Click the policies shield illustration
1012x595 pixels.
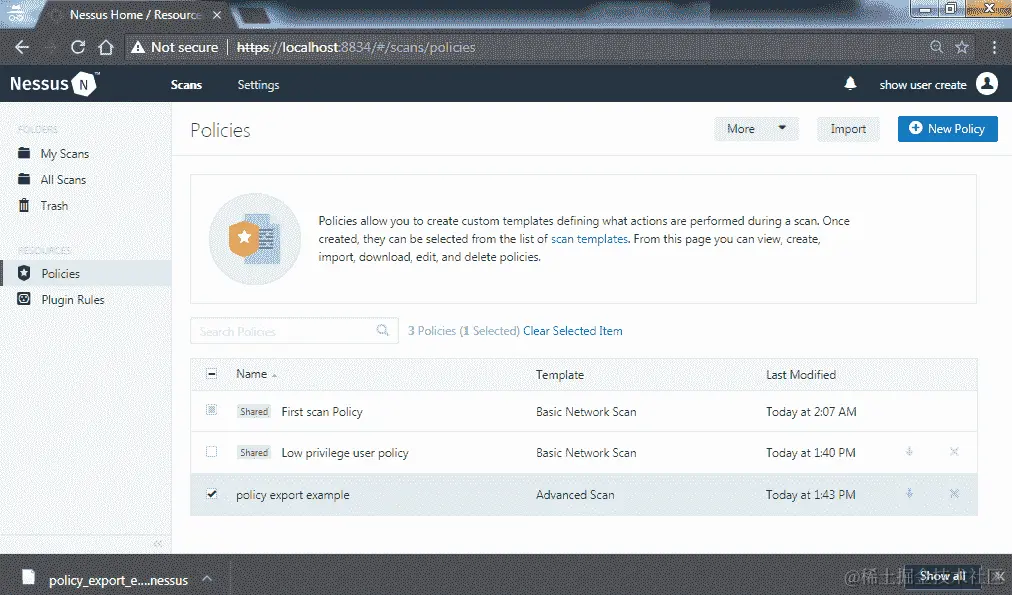(x=255, y=238)
